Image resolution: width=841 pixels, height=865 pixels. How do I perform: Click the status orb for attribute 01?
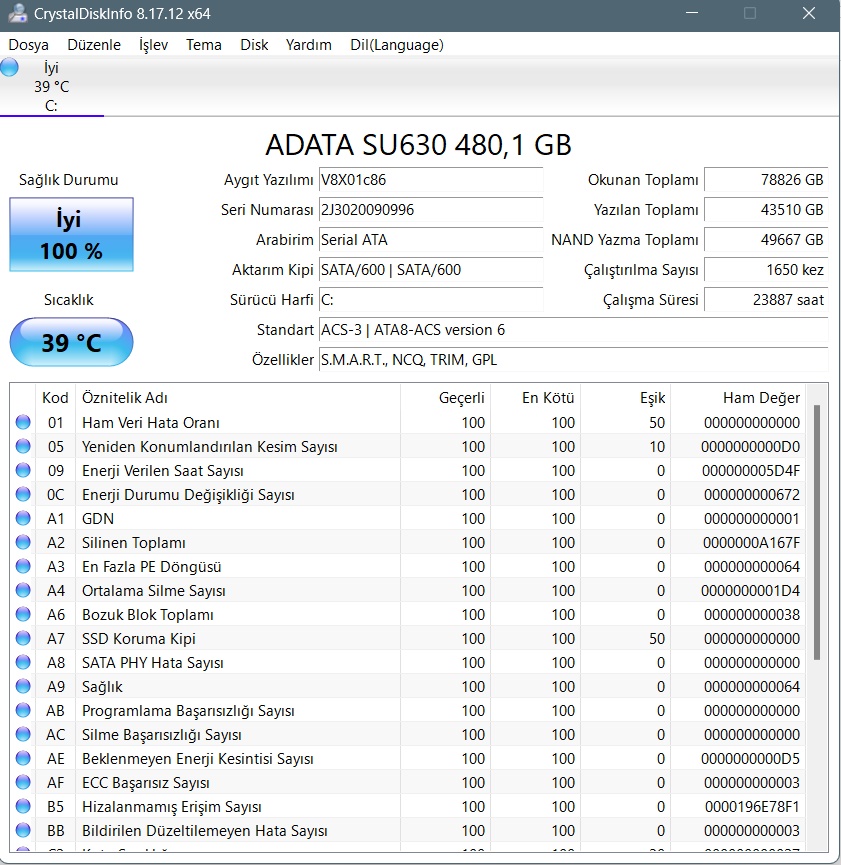click(23, 422)
